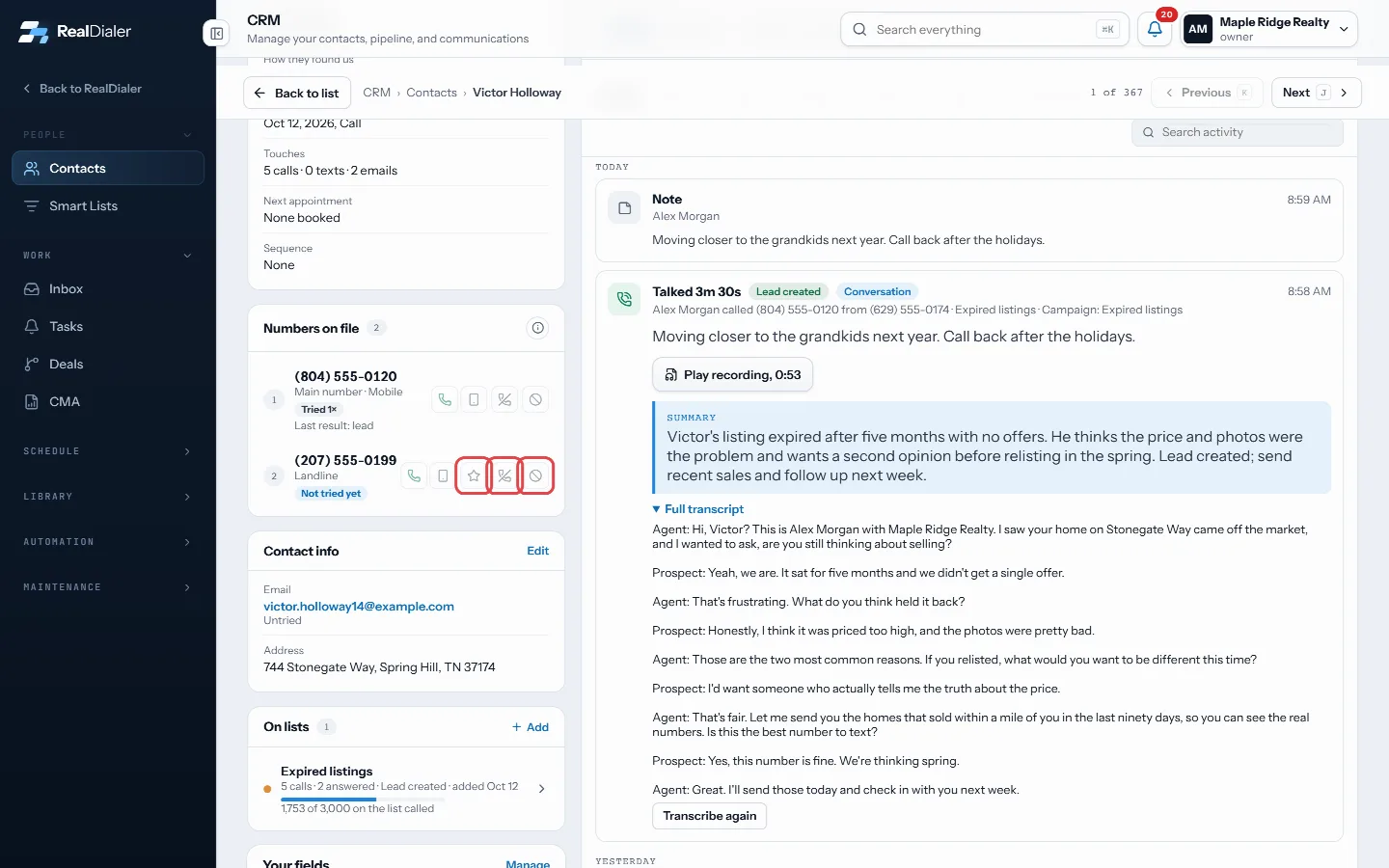Open Deals in the sidebar
Screen dimensions: 1389x868
coord(108,365)
